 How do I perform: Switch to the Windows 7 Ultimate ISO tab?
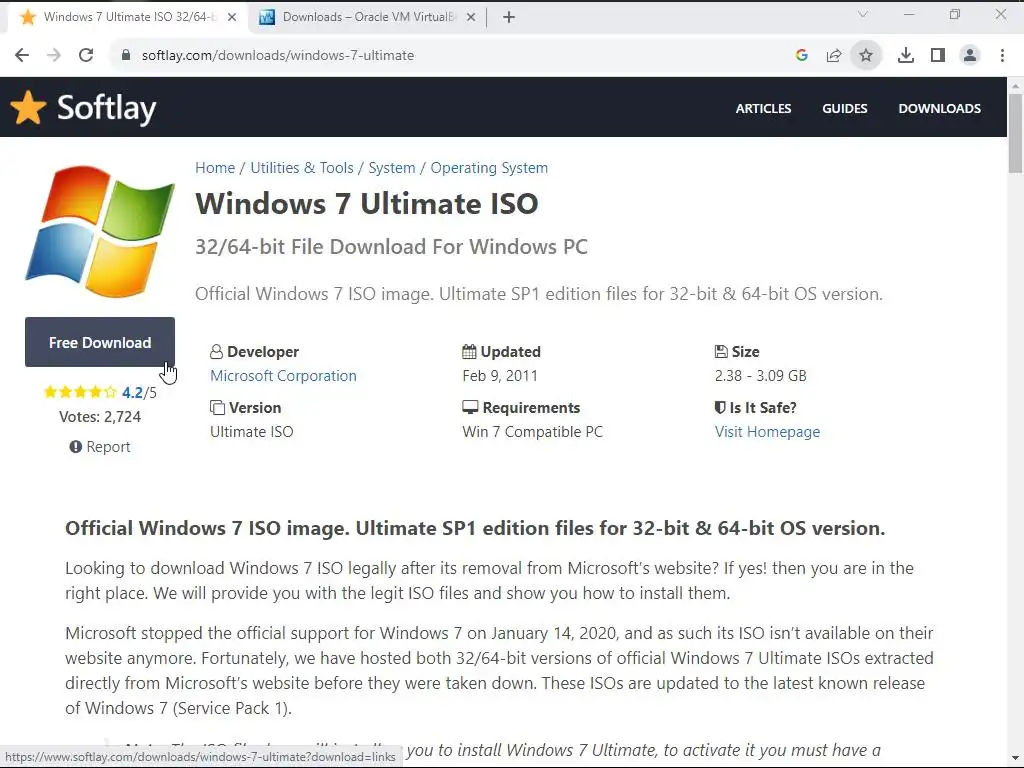click(x=127, y=18)
